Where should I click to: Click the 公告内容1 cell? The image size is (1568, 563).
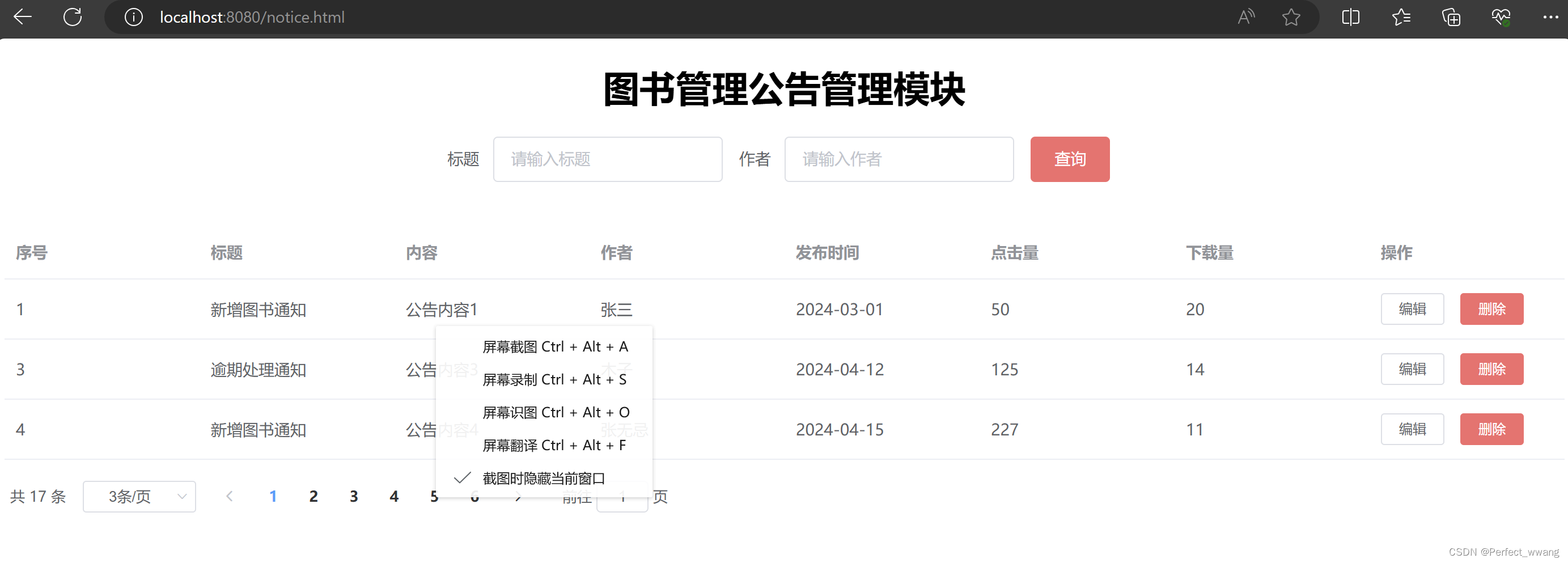coord(441,309)
